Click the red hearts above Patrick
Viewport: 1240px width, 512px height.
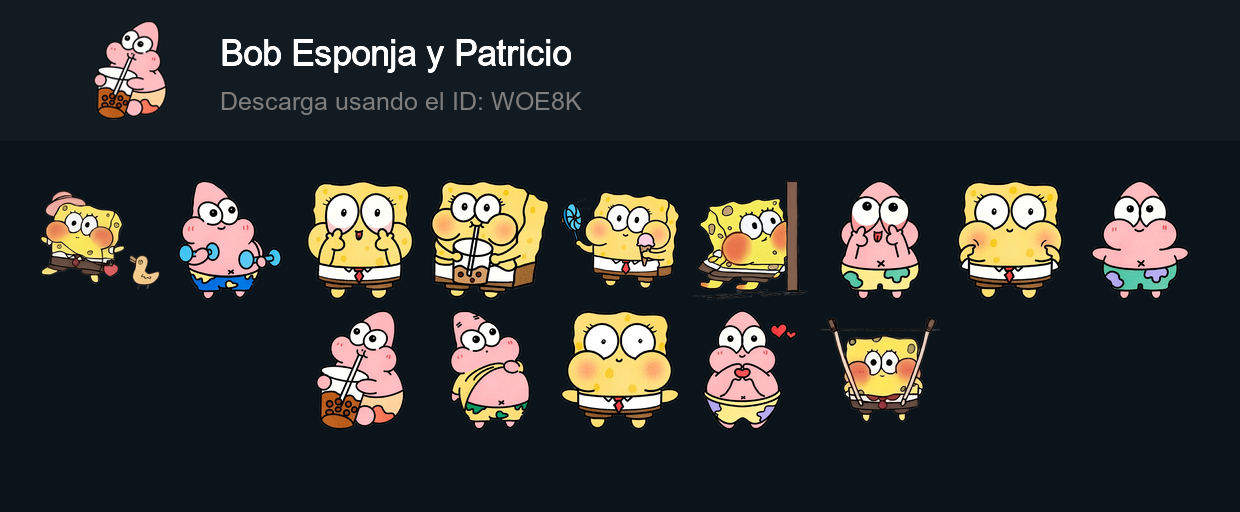783,331
